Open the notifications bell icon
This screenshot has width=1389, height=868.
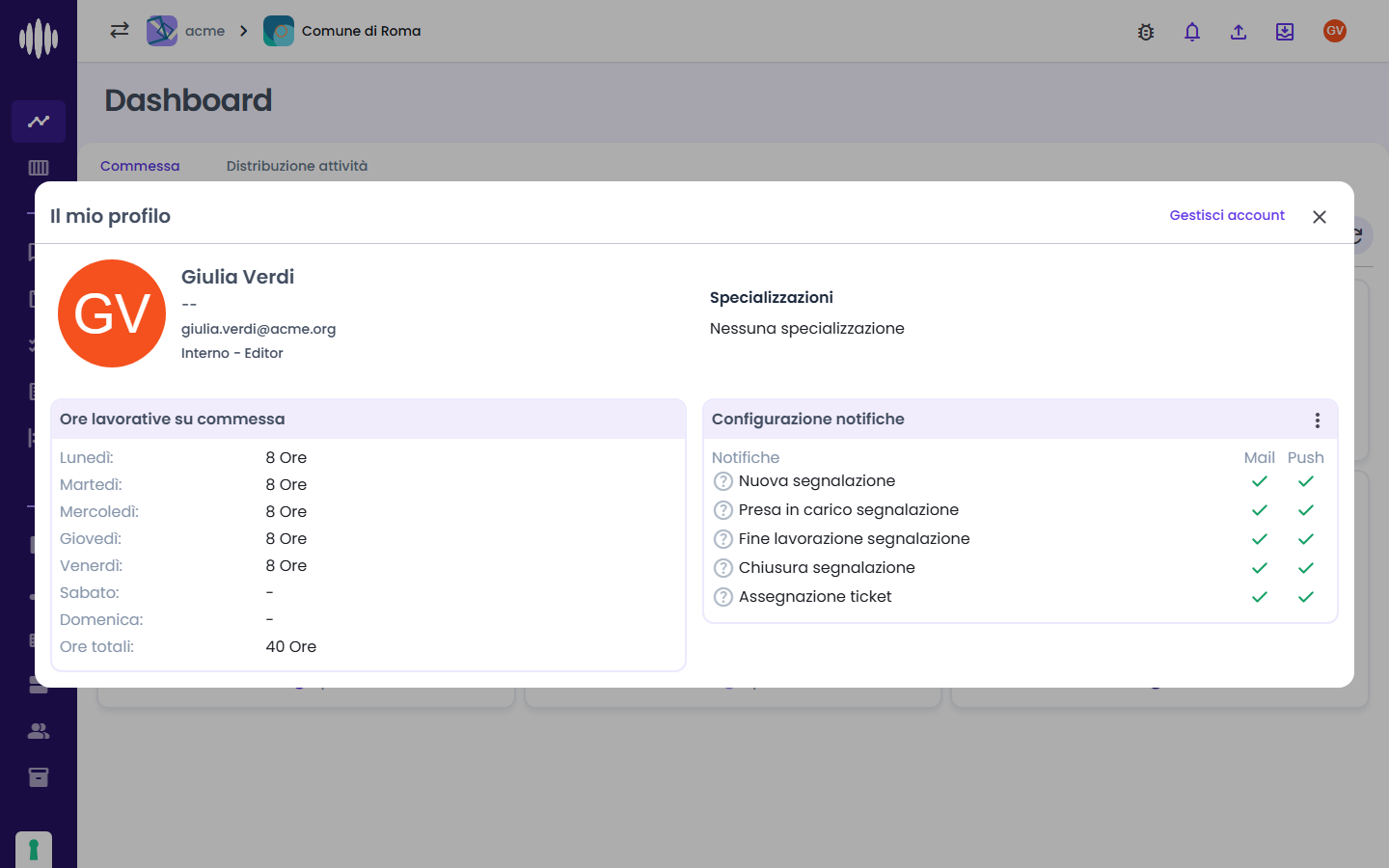pyautogui.click(x=1192, y=32)
